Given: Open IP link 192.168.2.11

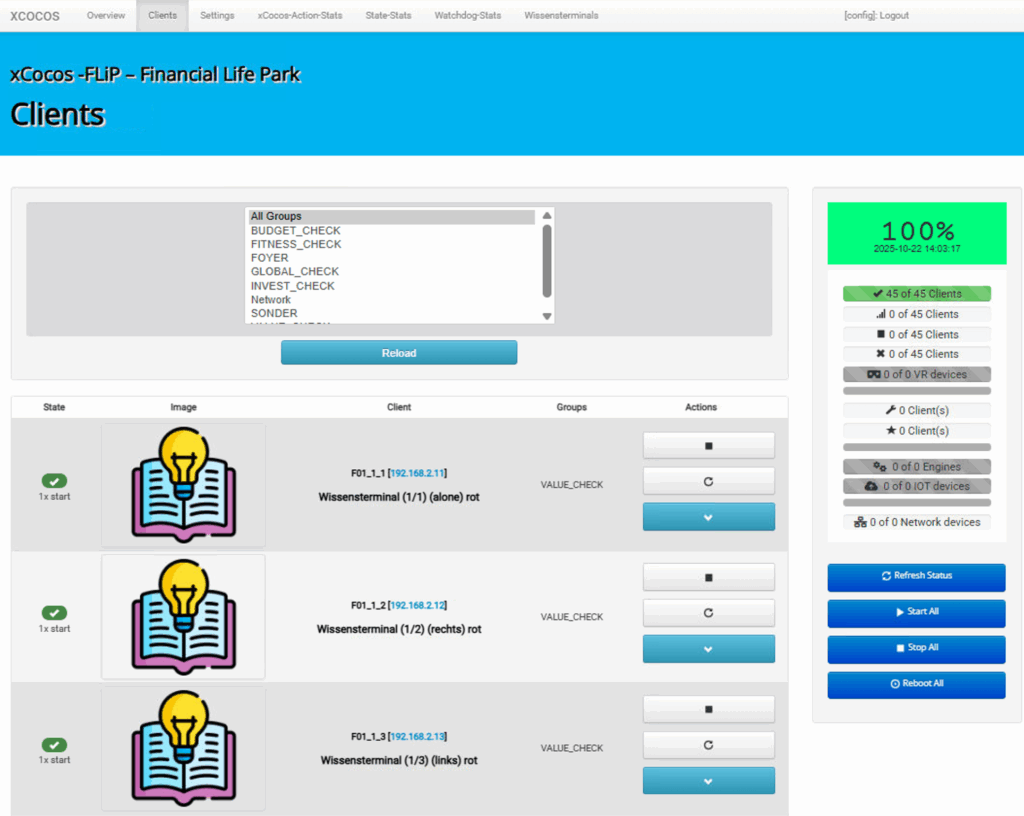Looking at the screenshot, I should [418, 473].
